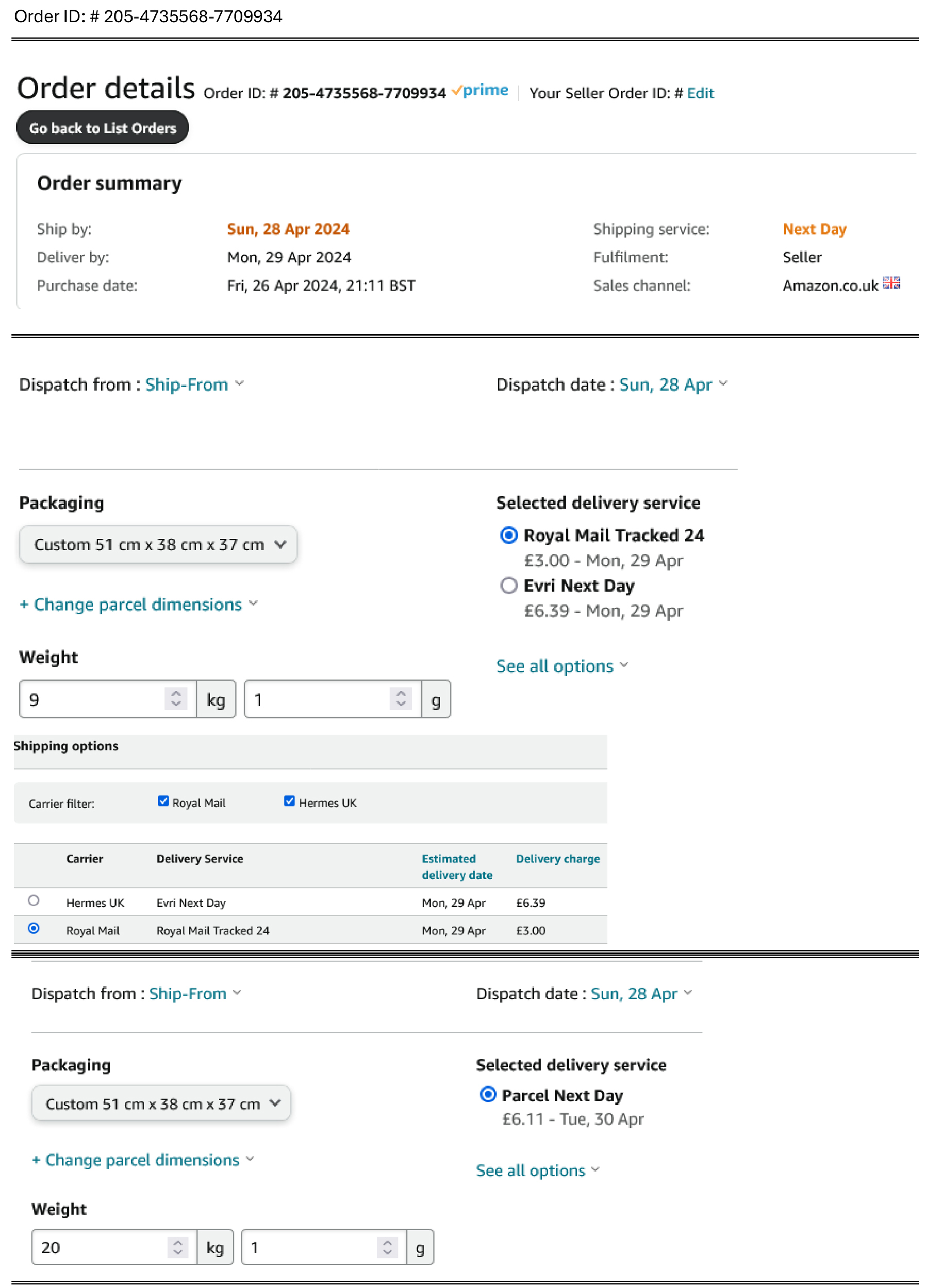Click the grams stepper arrows in second Weight

387,1247
